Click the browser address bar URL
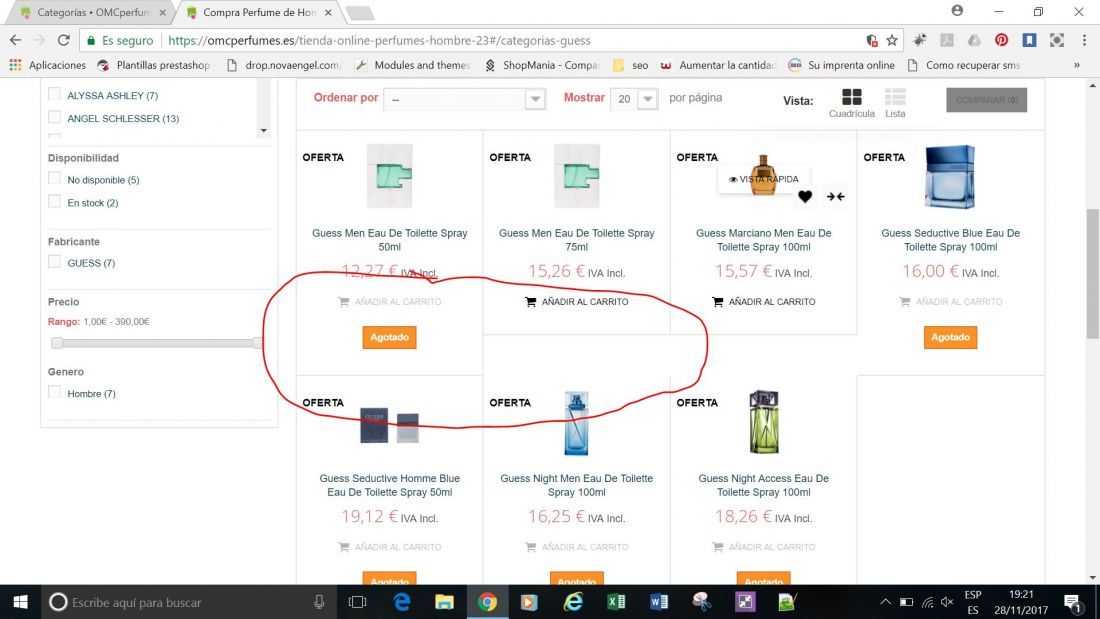Screen dimensions: 1100x619 379,41
